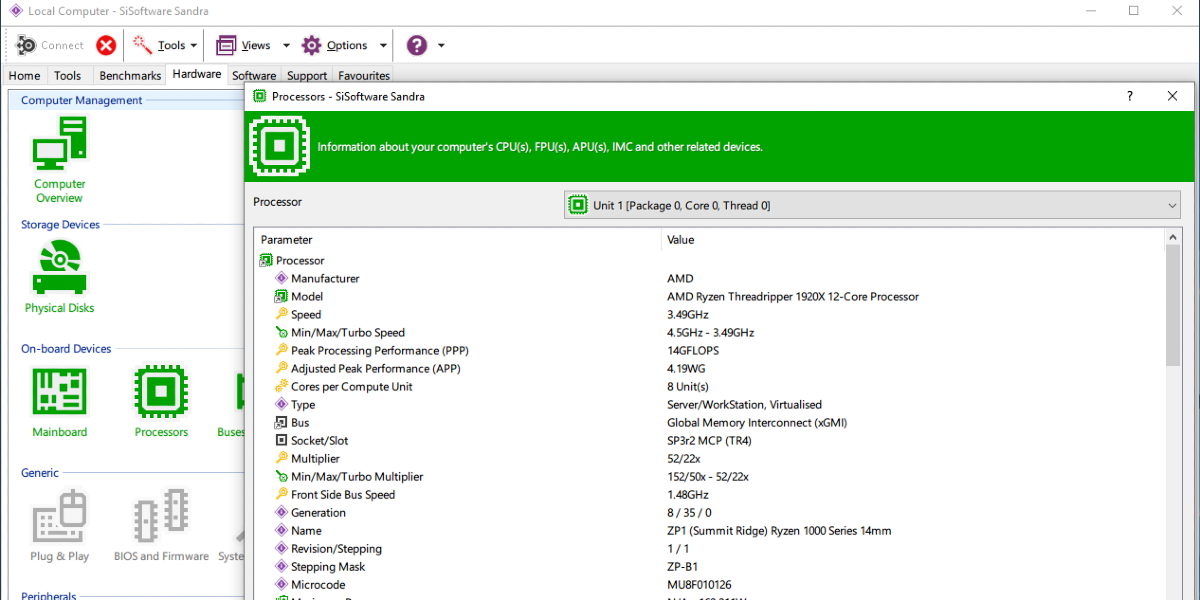Open the Processor unit selection dropdown
This screenshot has height=600, width=1200.
click(873, 205)
